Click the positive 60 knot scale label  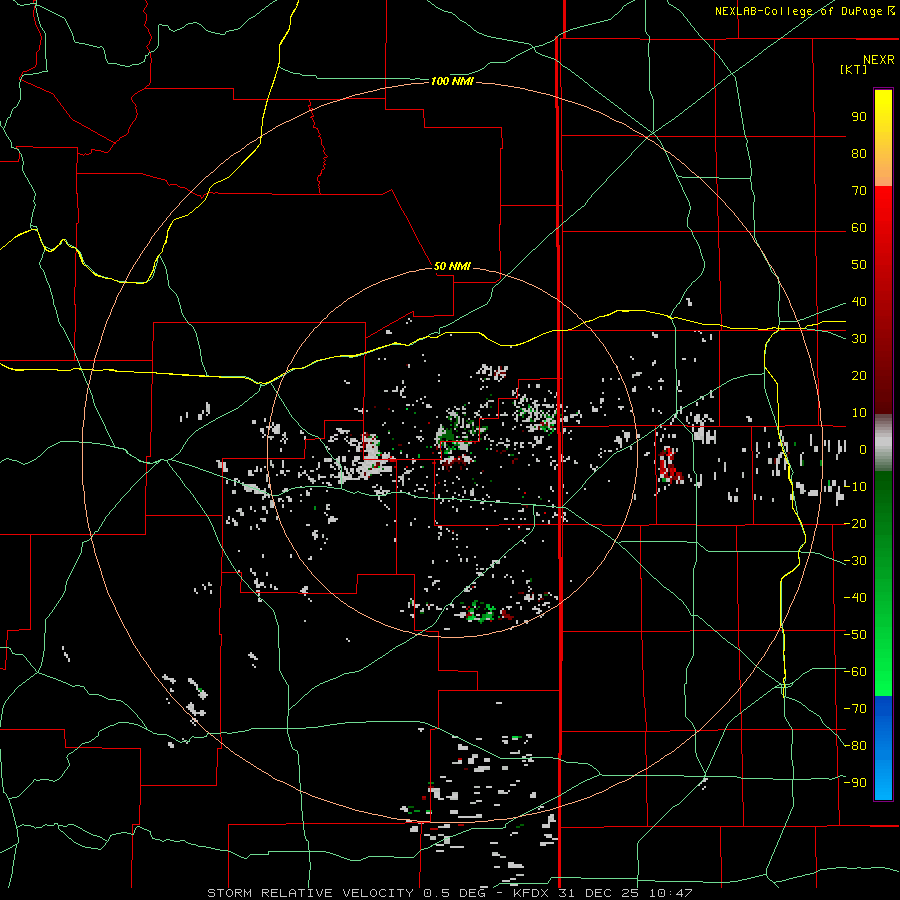coord(859,228)
